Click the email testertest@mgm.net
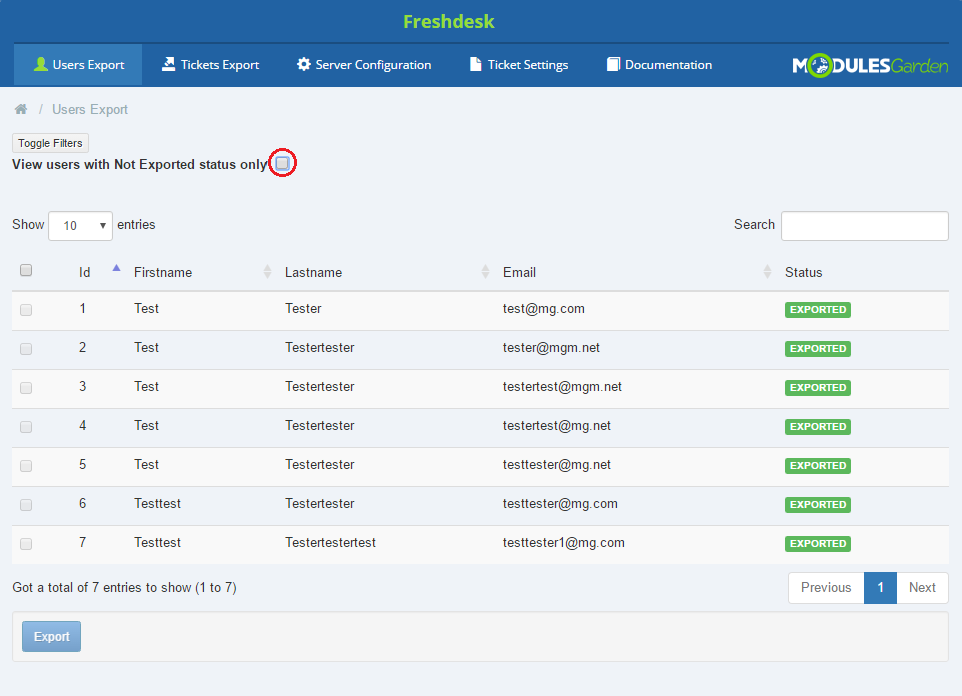 tap(562, 387)
